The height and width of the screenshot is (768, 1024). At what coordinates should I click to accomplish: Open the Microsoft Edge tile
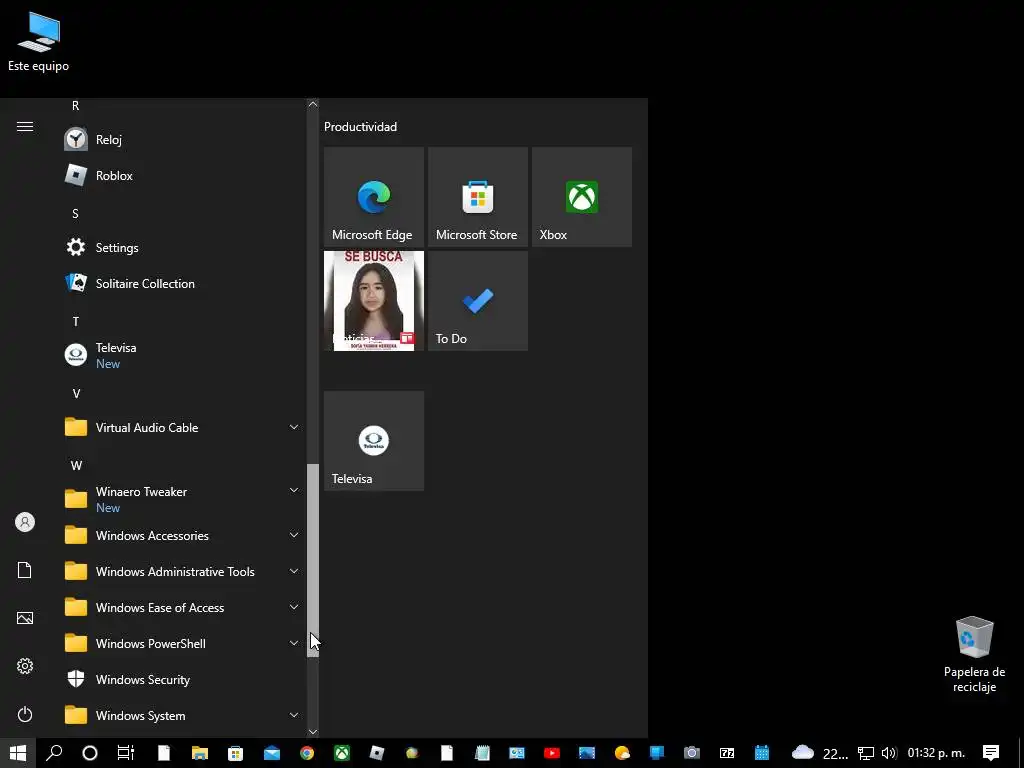tap(374, 197)
